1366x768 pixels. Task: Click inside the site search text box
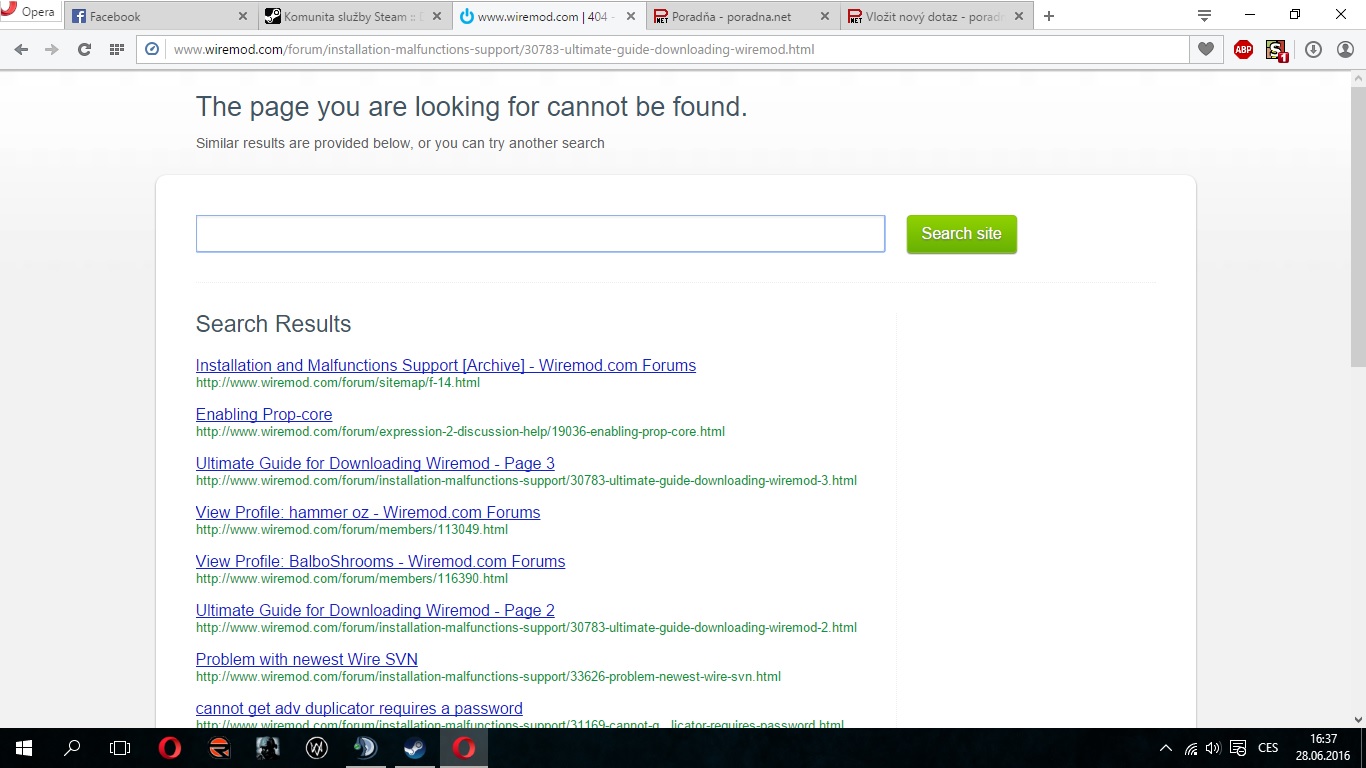pos(540,234)
